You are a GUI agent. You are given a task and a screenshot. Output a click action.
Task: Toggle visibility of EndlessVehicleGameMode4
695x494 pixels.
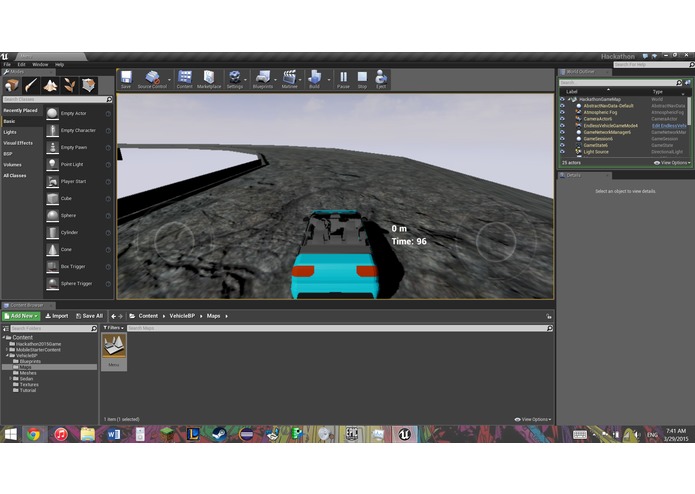pyautogui.click(x=562, y=125)
